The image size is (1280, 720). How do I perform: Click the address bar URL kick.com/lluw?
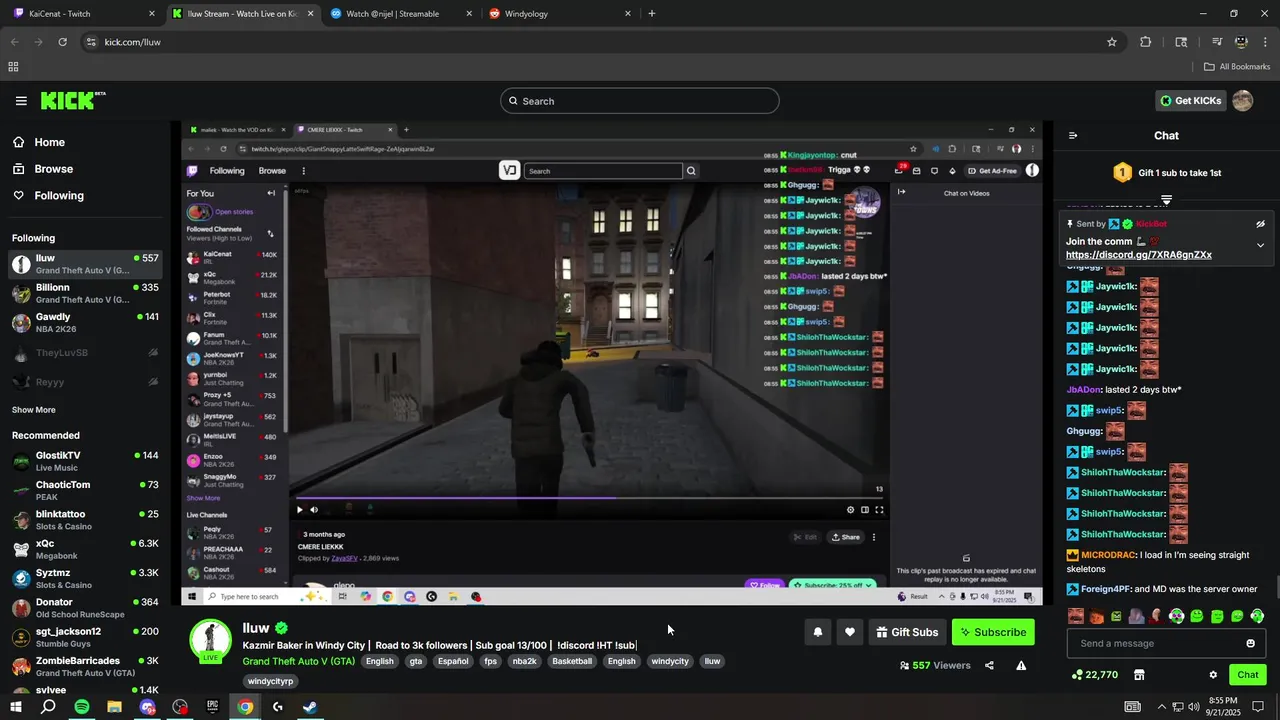pyautogui.click(x=133, y=42)
